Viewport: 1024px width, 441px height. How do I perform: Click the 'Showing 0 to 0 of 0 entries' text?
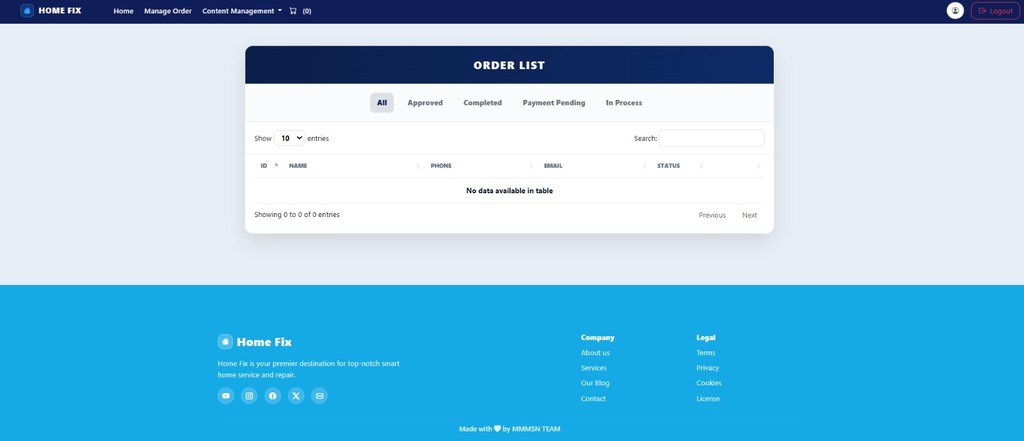pos(297,214)
